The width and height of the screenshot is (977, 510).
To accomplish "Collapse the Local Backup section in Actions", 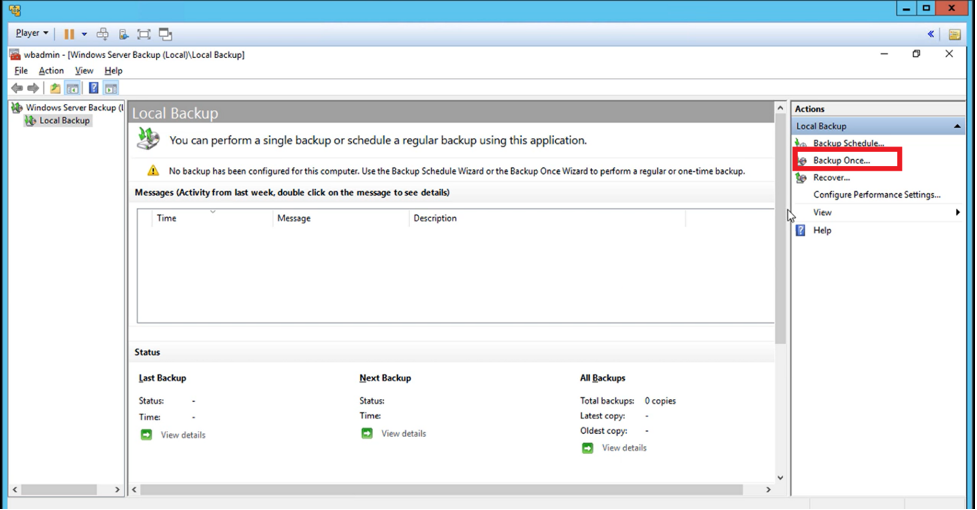I will [958, 126].
